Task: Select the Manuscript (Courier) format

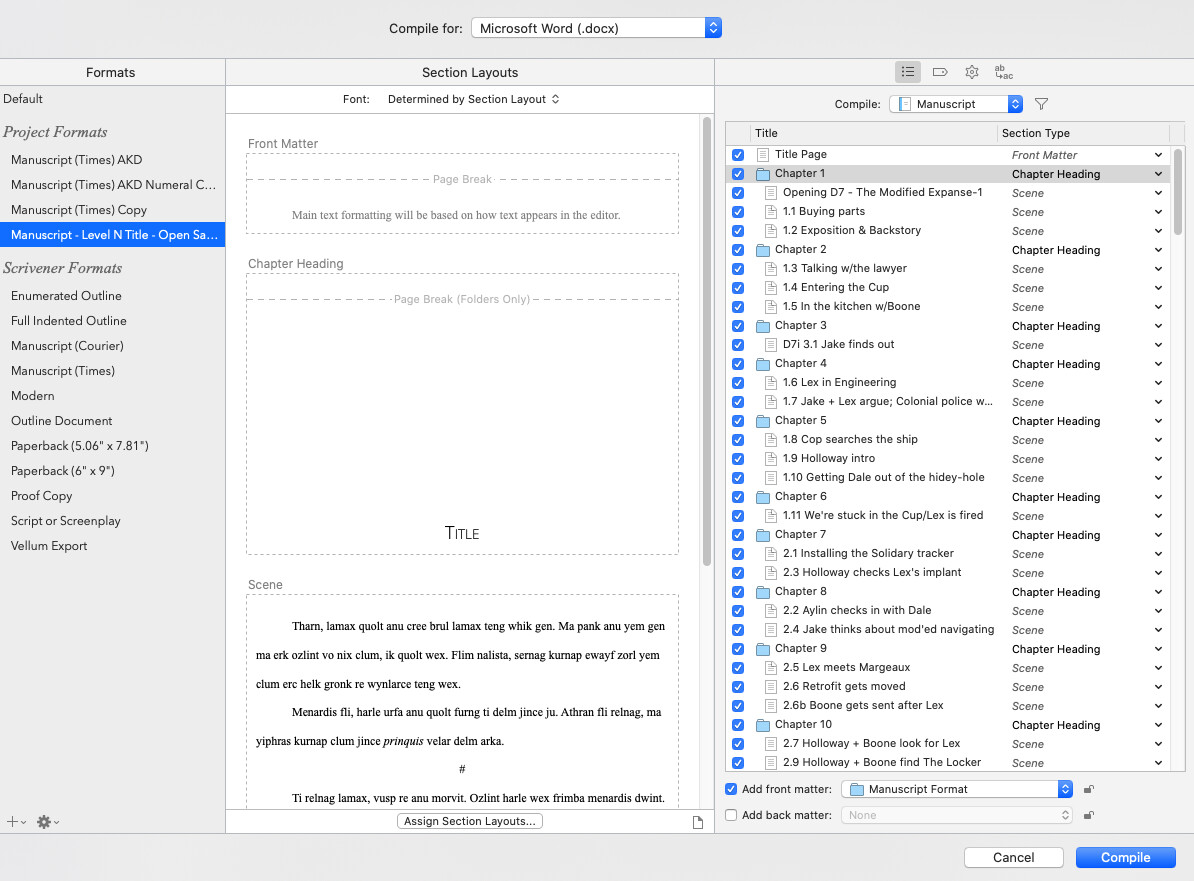Action: [113, 346]
